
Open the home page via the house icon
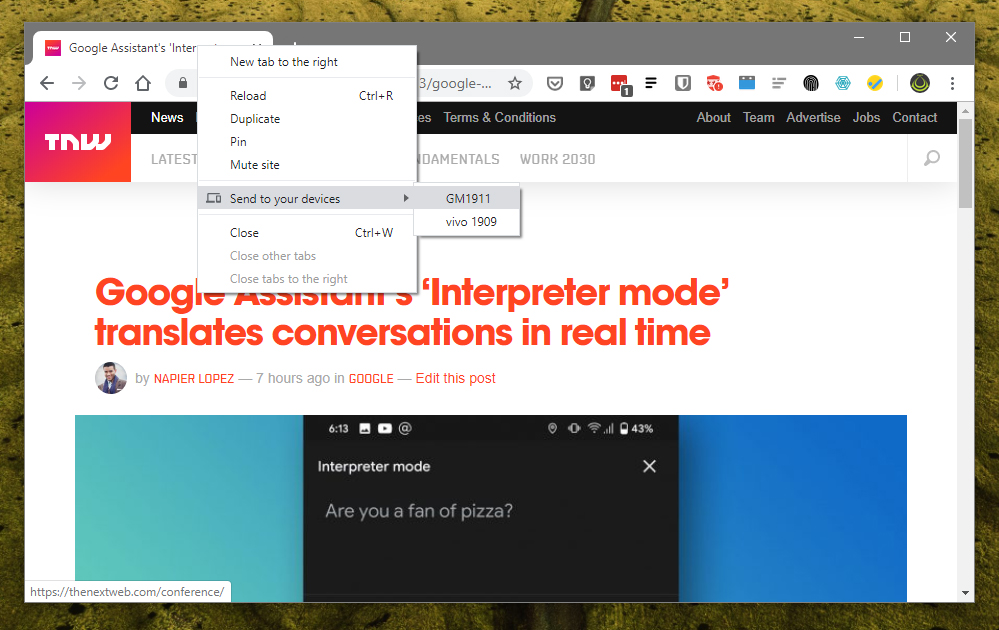pos(143,83)
